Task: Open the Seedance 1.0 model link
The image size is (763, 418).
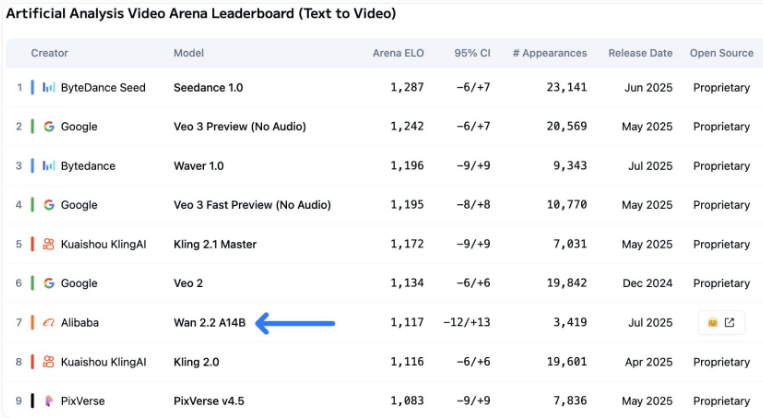Action: pos(208,88)
